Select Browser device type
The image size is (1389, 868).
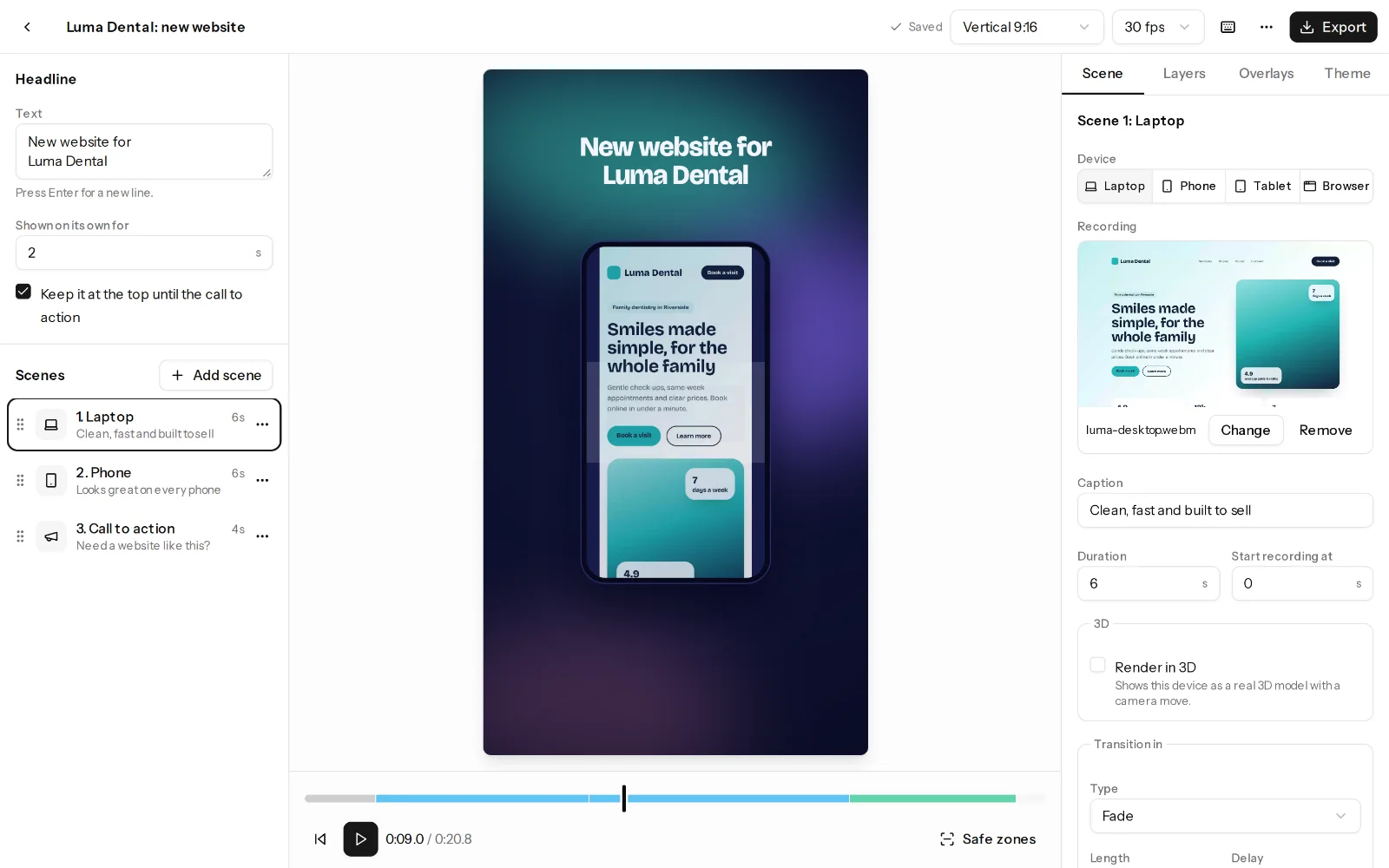click(x=1336, y=186)
